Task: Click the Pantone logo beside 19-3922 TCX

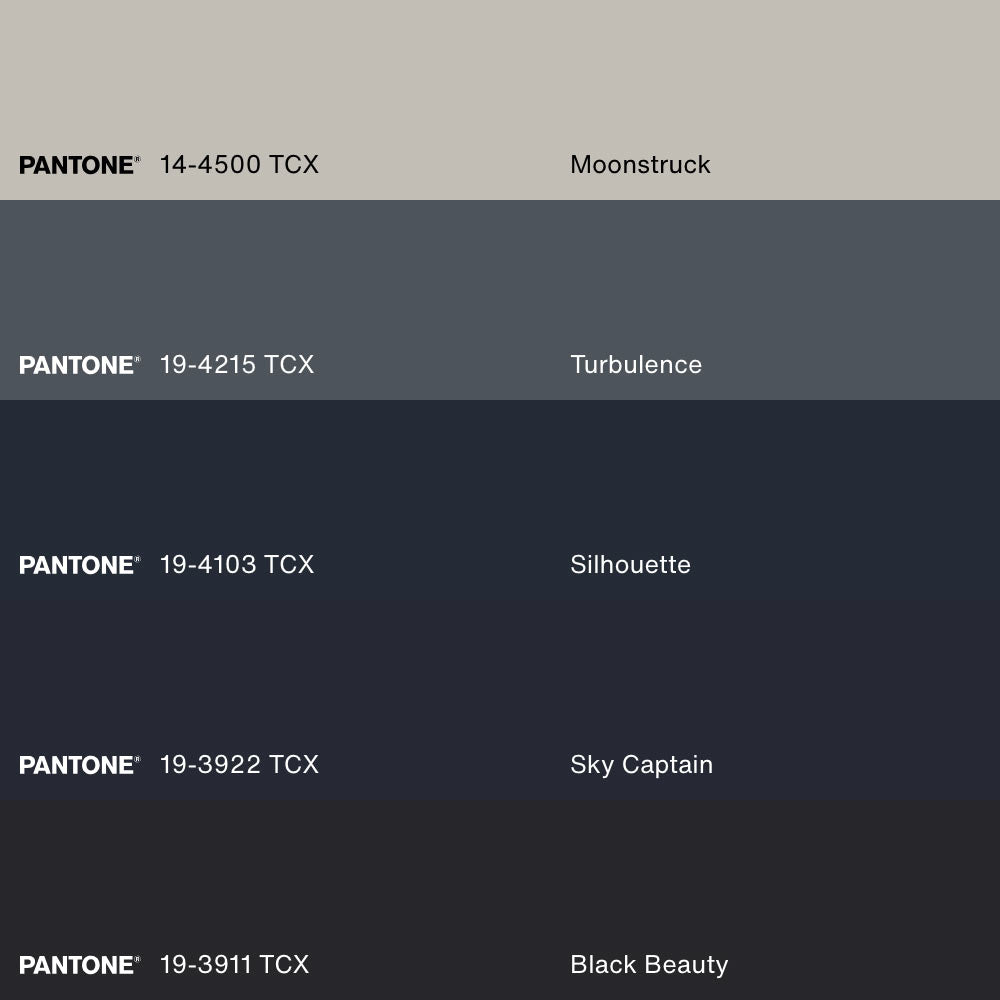Action: click(79, 765)
